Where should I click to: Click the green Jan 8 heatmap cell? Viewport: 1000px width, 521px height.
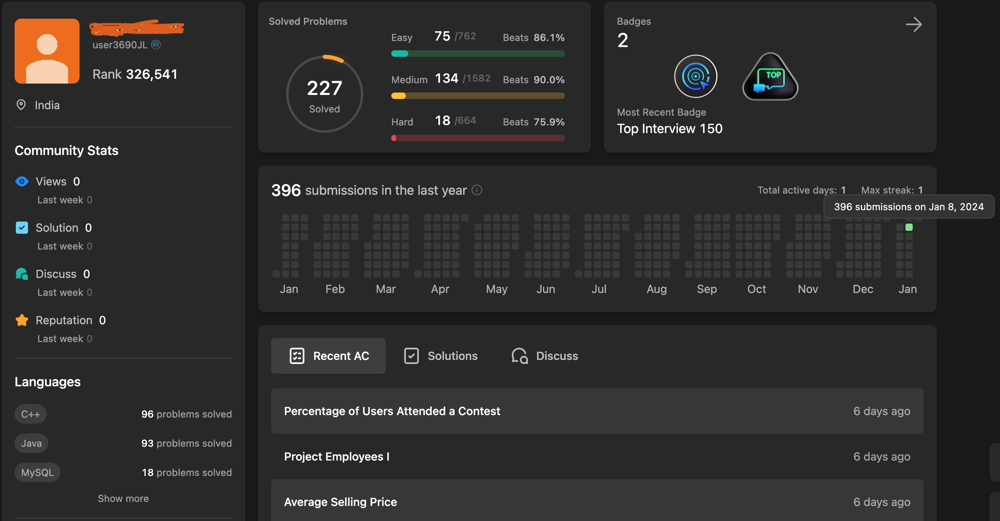[x=909, y=228]
